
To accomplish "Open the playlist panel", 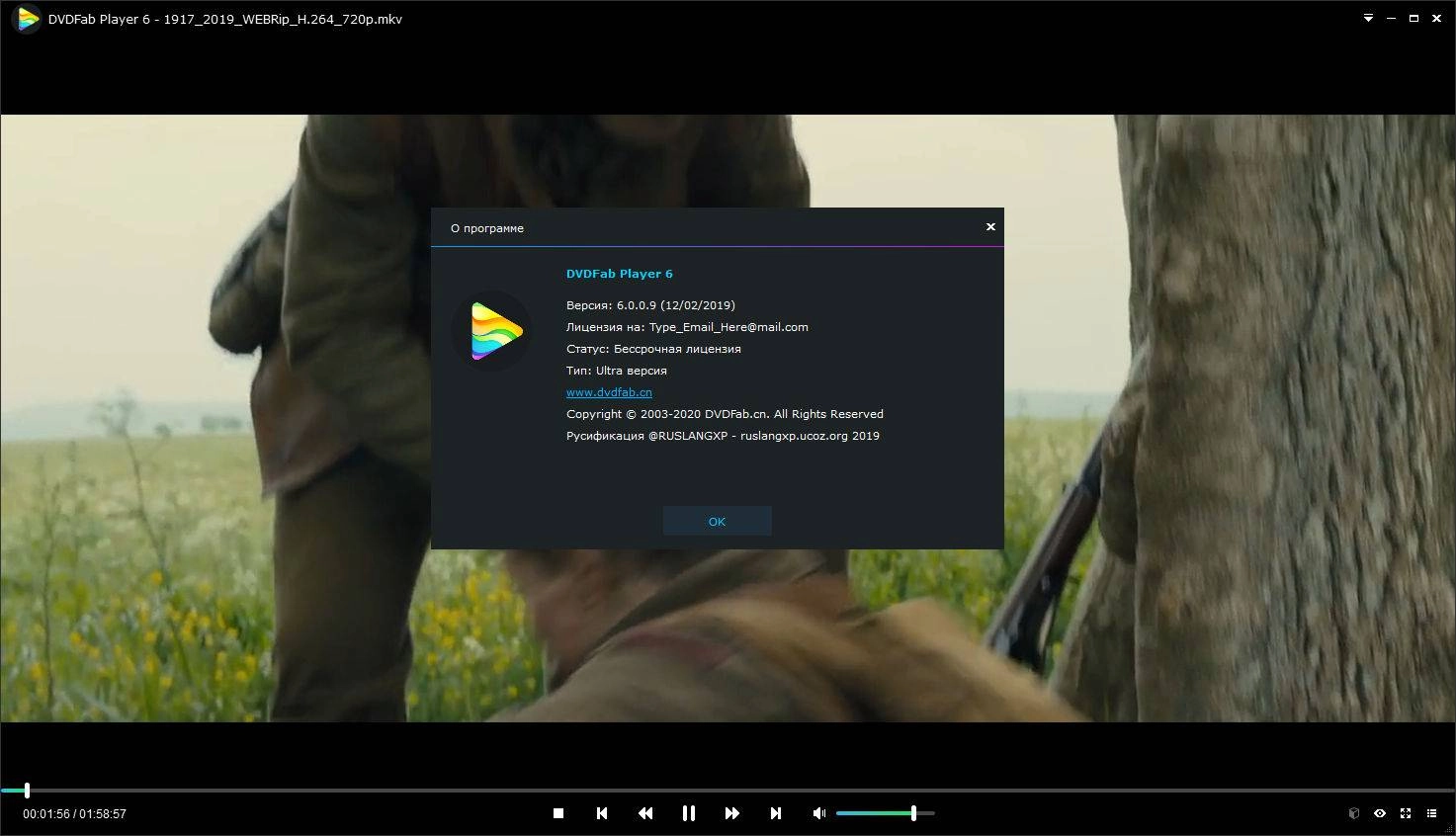I will click(1431, 813).
